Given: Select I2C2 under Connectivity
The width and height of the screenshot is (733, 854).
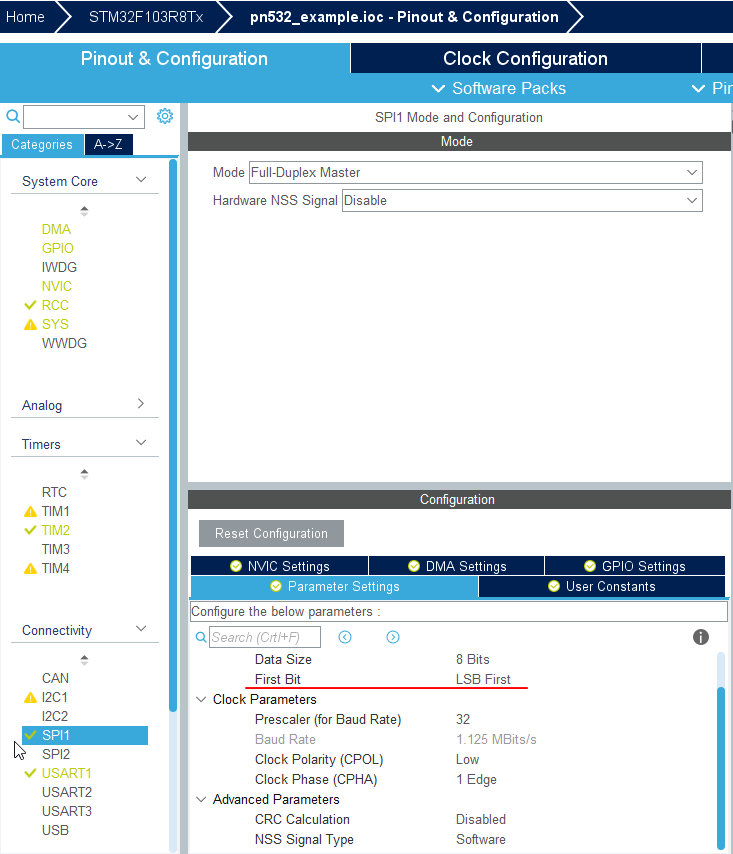Looking at the screenshot, I should point(55,717).
